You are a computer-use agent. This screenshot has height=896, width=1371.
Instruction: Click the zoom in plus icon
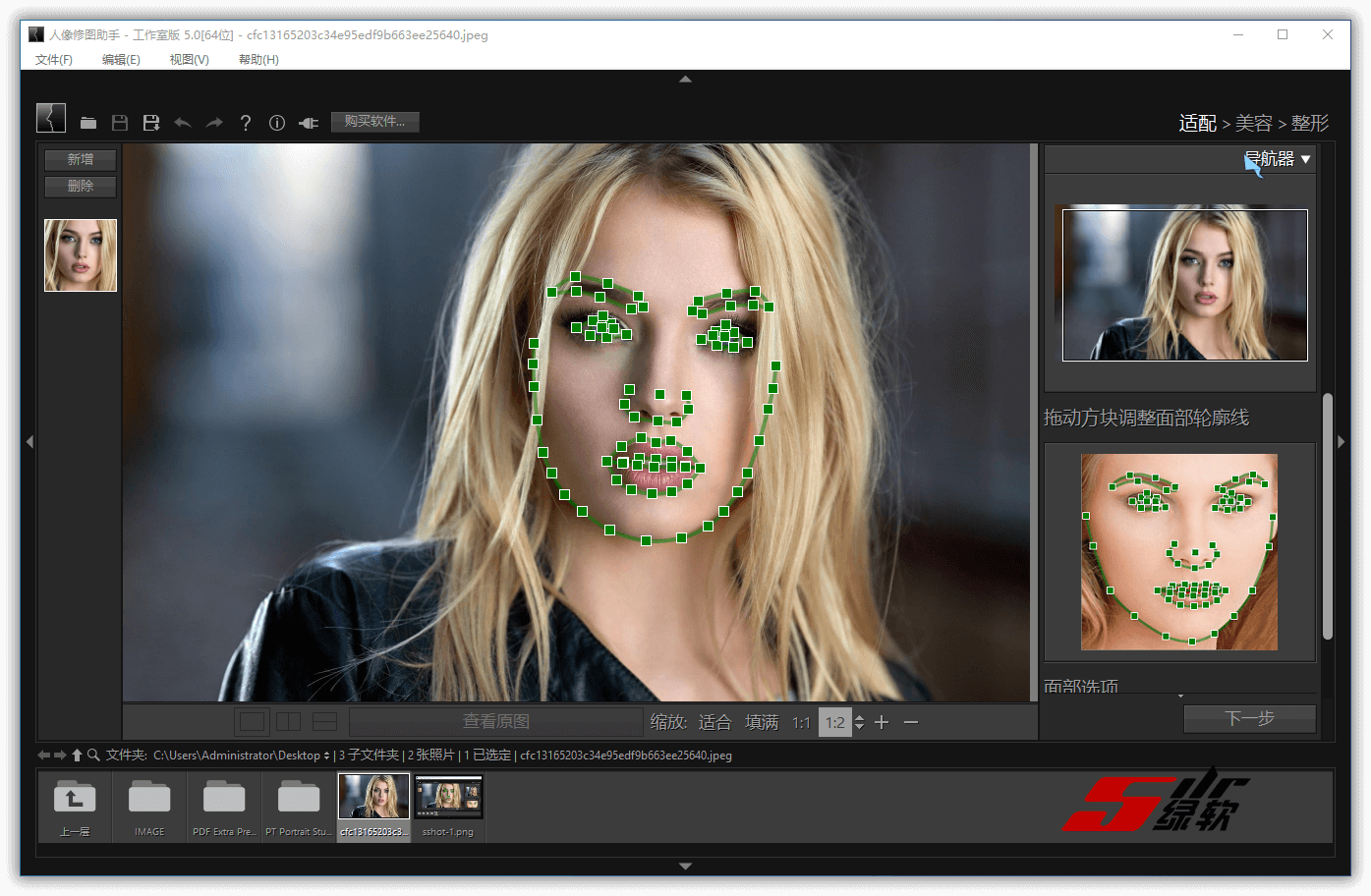(x=882, y=722)
